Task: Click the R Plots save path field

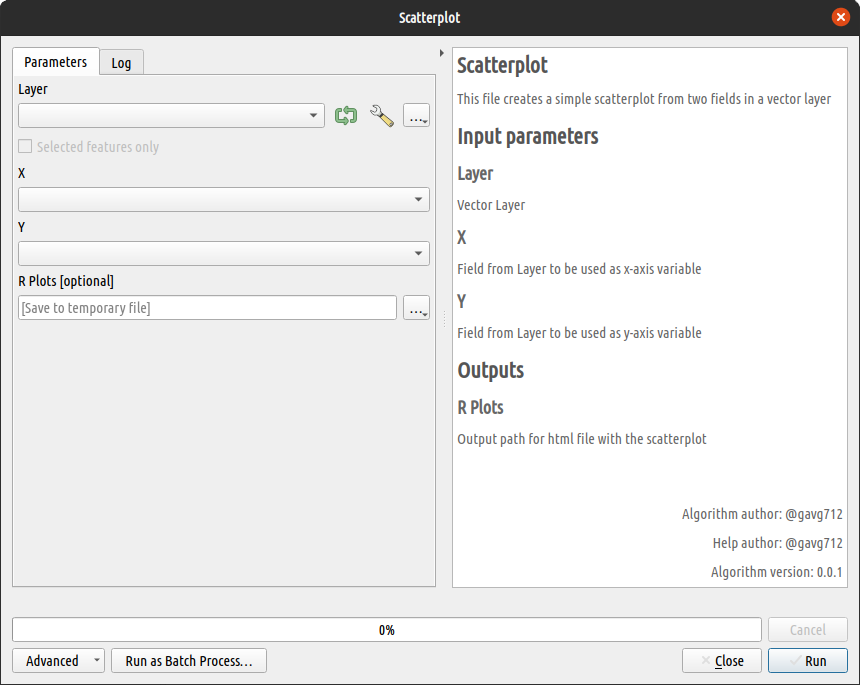Action: tap(207, 308)
